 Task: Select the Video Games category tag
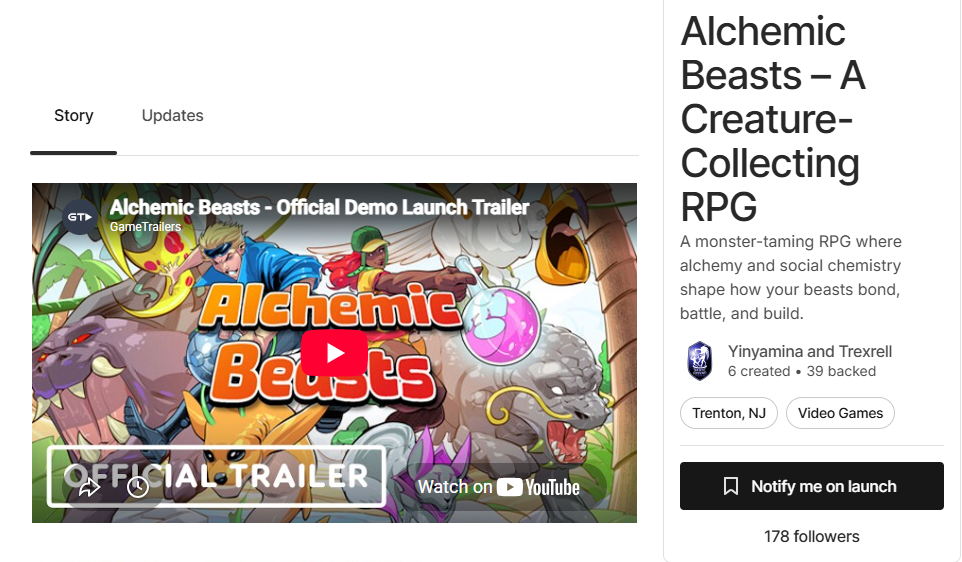point(841,413)
